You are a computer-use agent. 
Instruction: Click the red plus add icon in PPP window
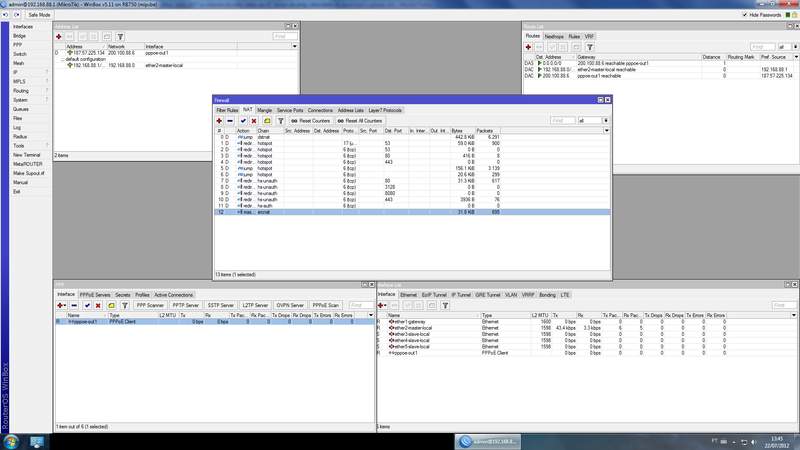point(61,305)
